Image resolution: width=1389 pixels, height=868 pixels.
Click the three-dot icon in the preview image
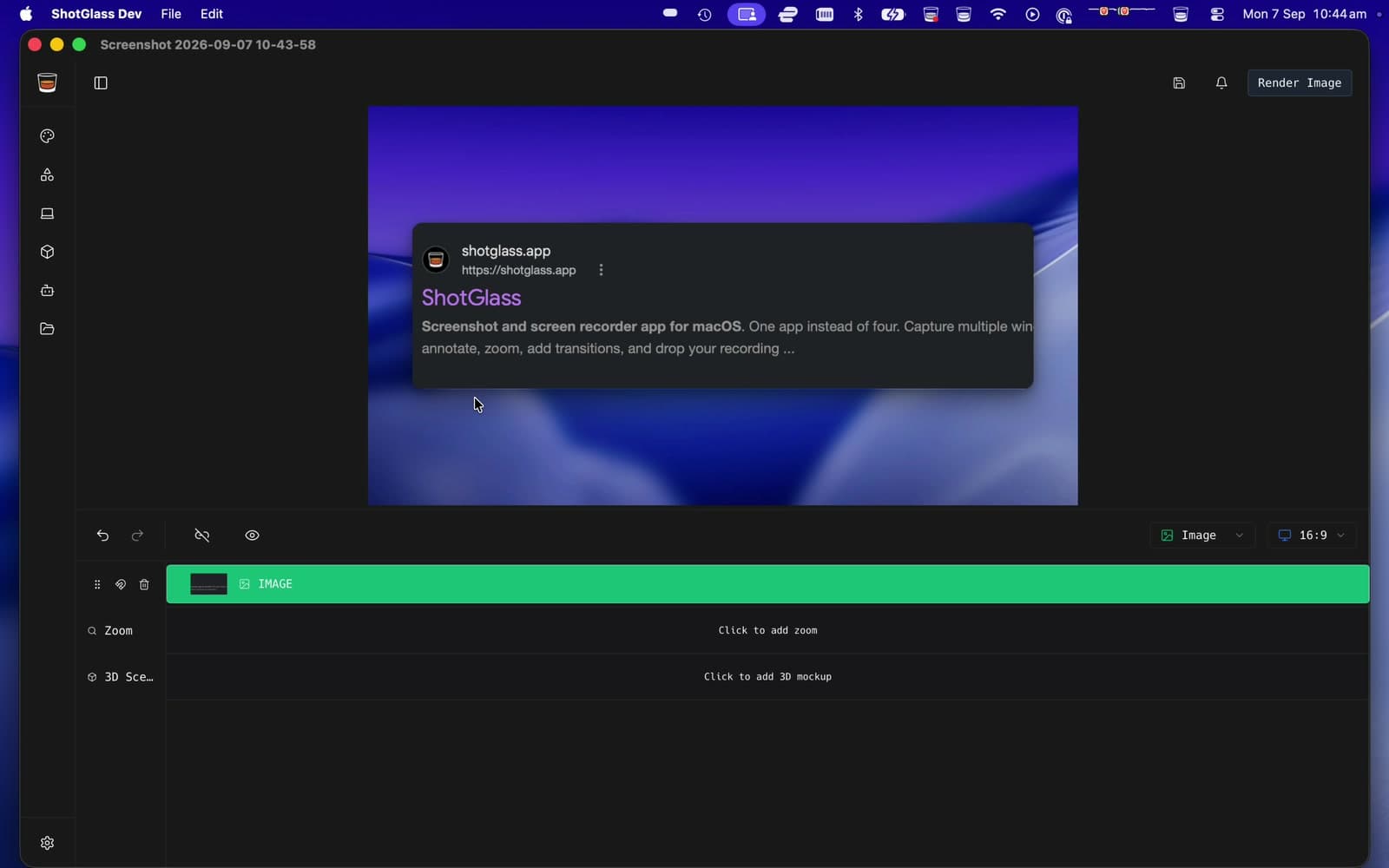click(x=601, y=270)
